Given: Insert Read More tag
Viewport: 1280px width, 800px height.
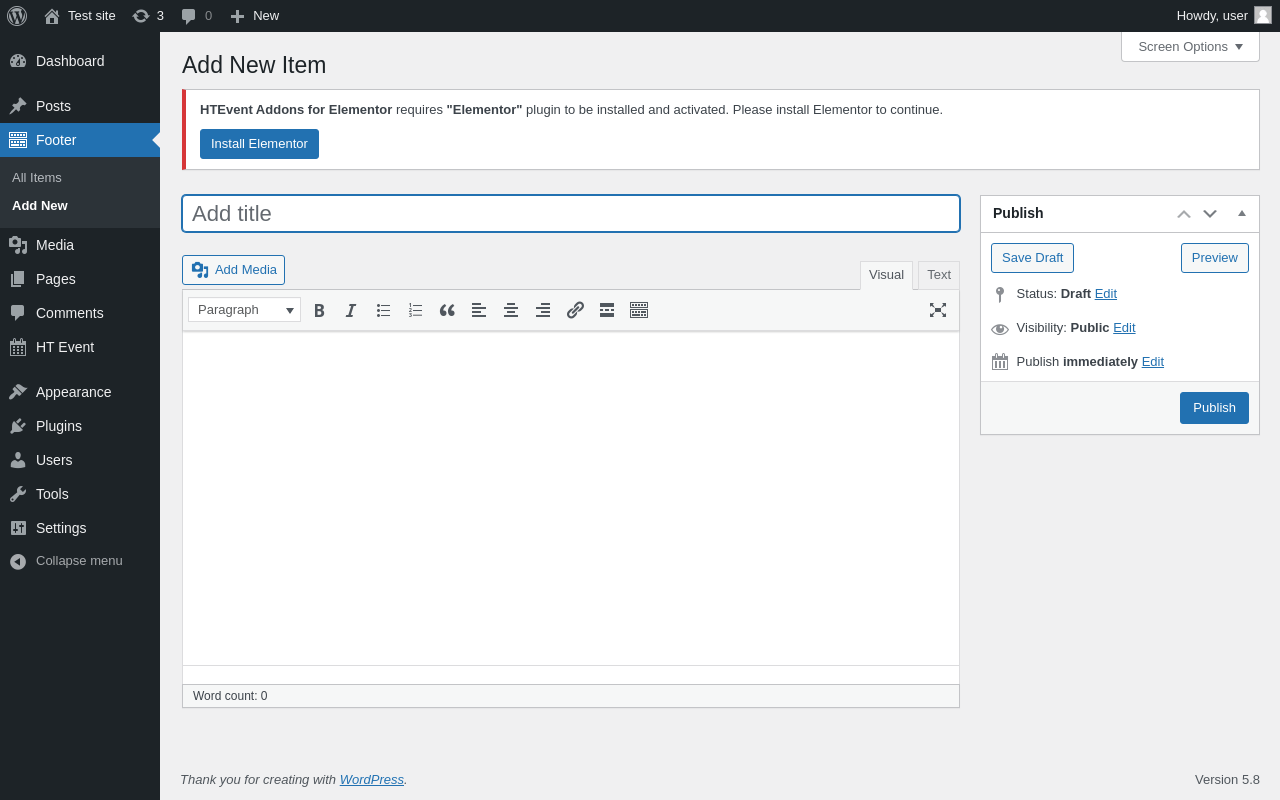Looking at the screenshot, I should tap(607, 310).
